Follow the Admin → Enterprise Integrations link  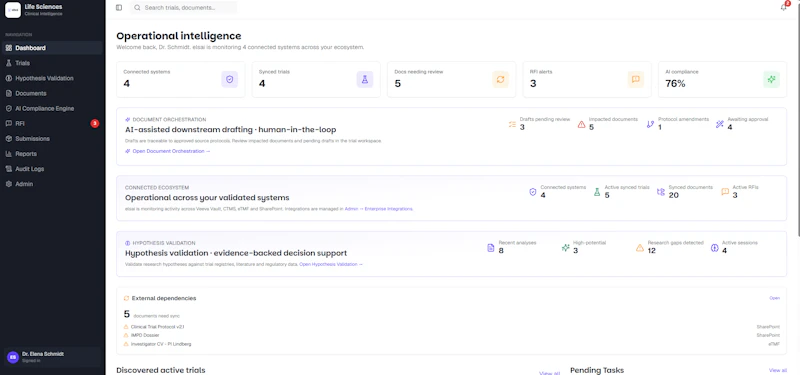379,209
